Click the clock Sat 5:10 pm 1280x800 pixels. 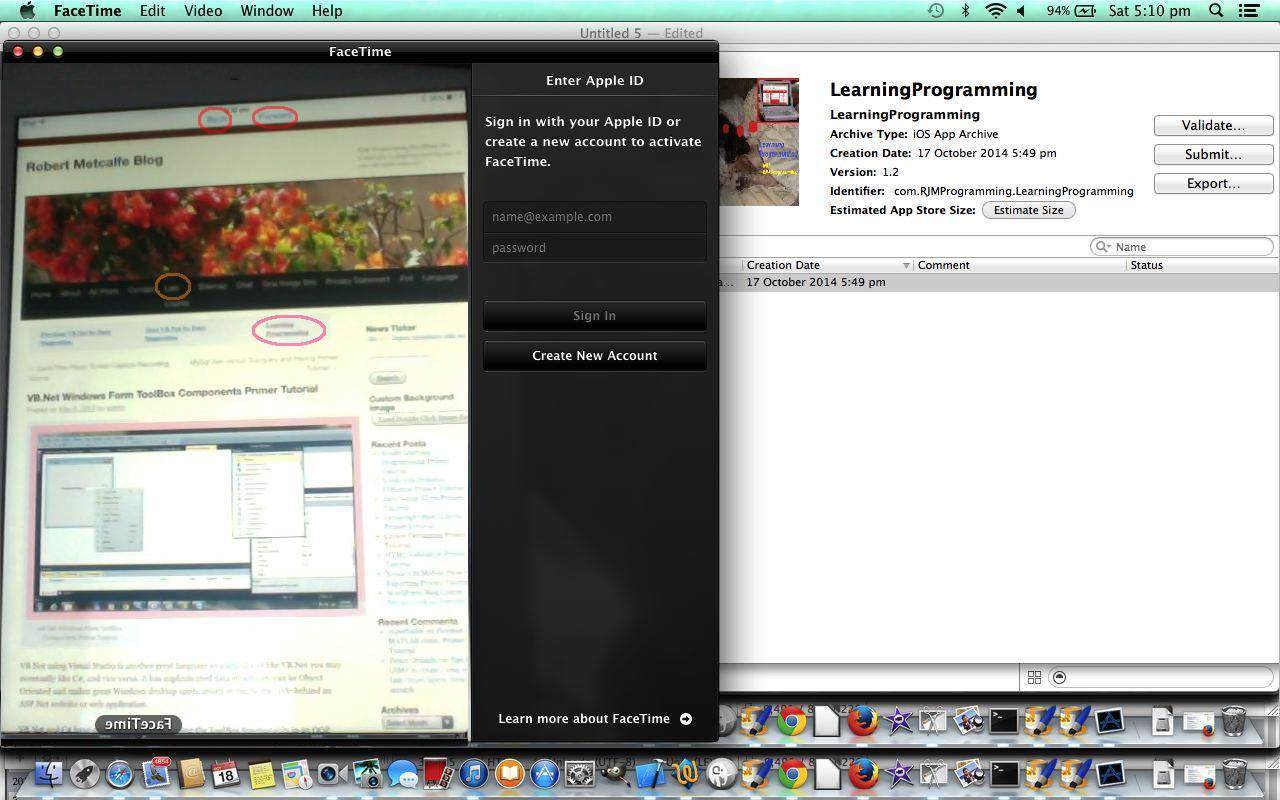coord(1150,11)
